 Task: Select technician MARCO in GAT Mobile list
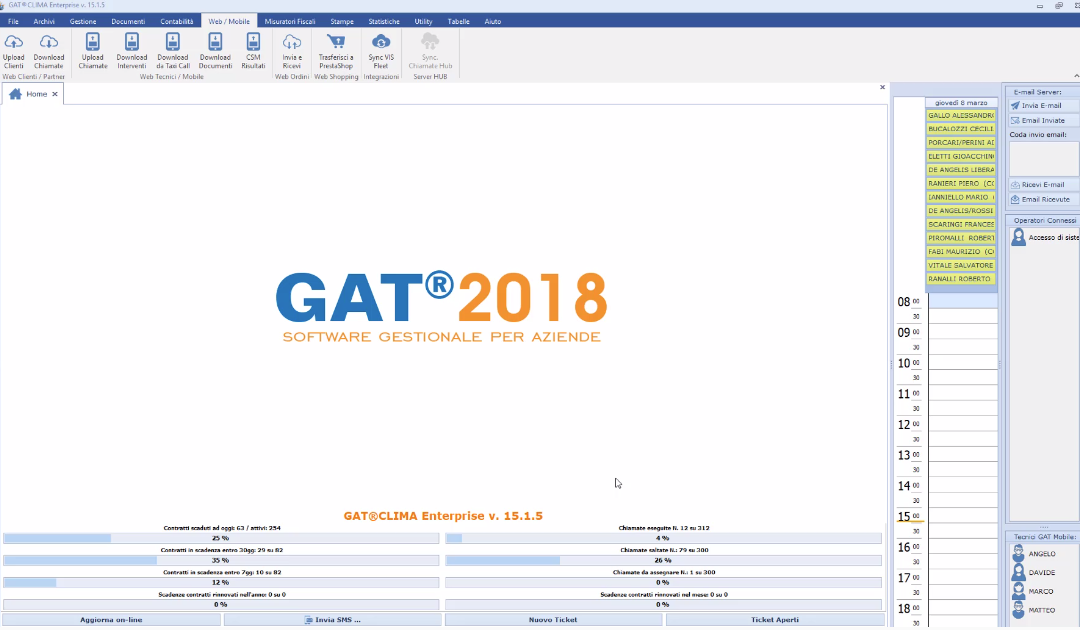point(1041,591)
